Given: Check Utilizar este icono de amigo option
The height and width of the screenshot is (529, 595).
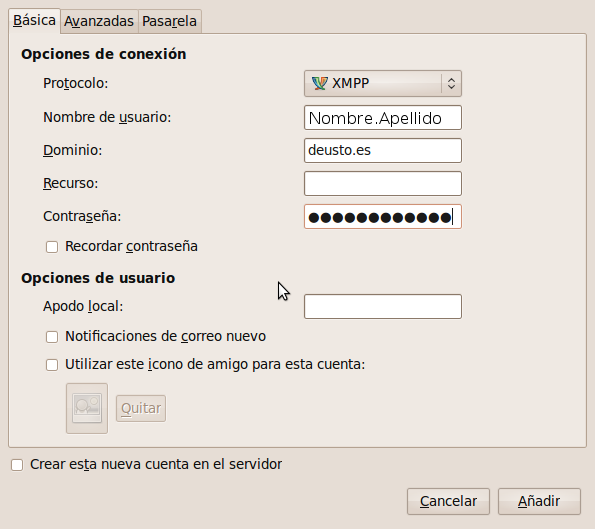Looking at the screenshot, I should [52, 365].
